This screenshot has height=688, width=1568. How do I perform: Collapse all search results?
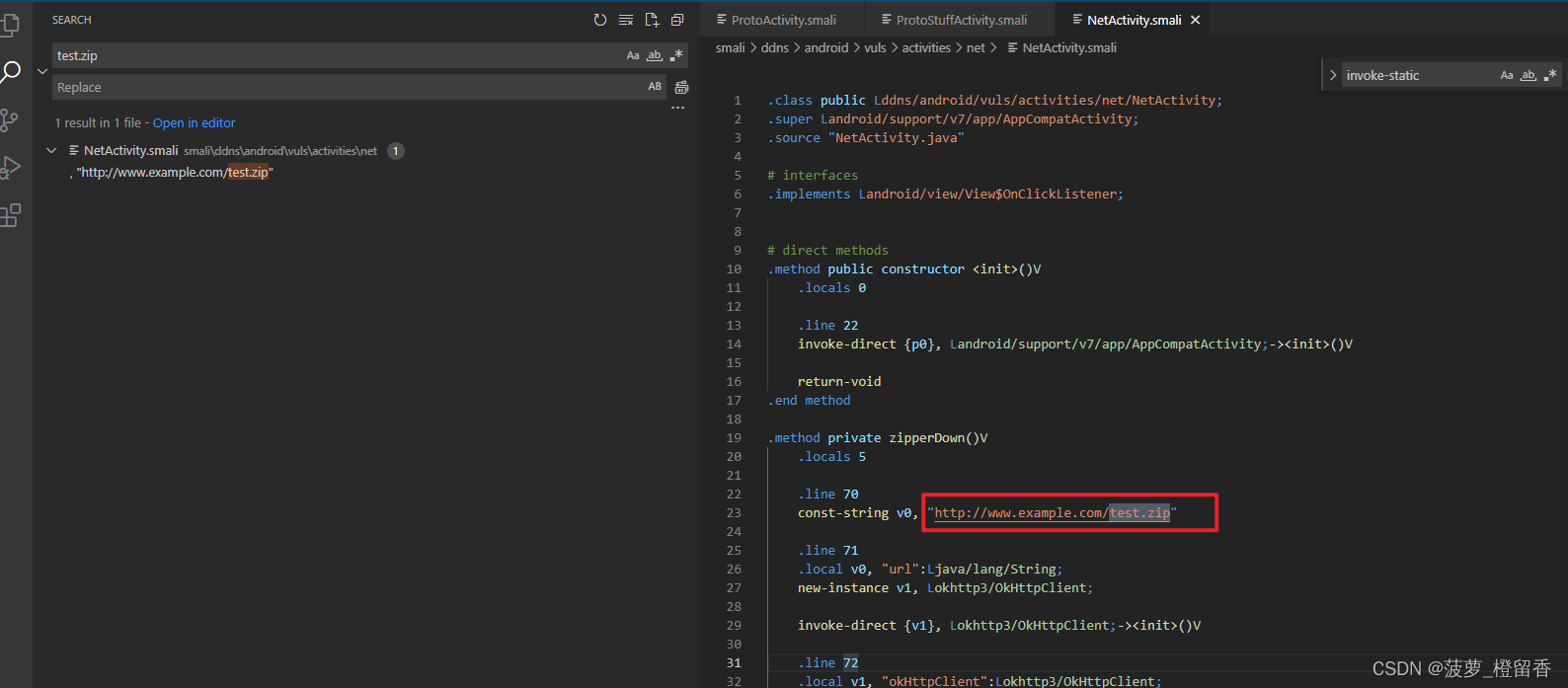point(677,20)
